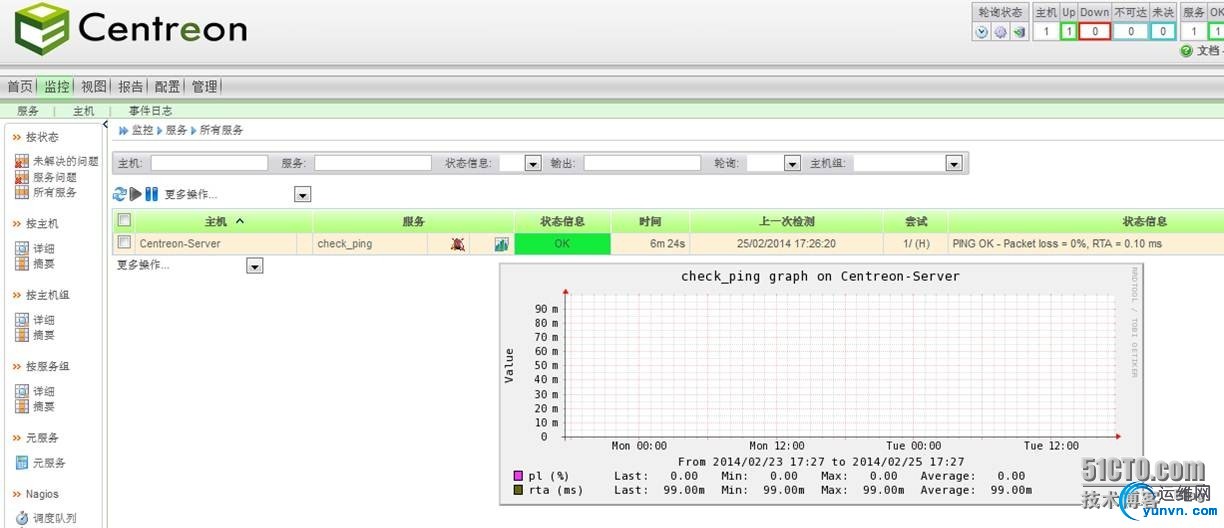This screenshot has height=528, width=1224.
Task: Open the check_ping service link
Action: click(x=345, y=243)
